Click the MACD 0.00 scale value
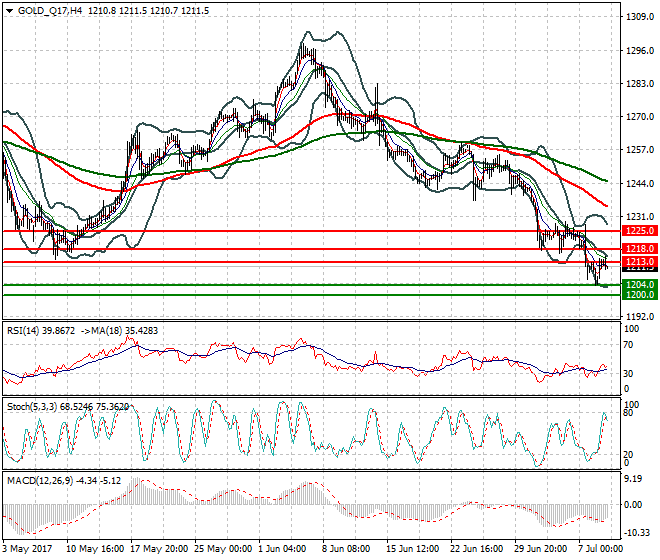The height and width of the screenshot is (560, 660). [634, 505]
